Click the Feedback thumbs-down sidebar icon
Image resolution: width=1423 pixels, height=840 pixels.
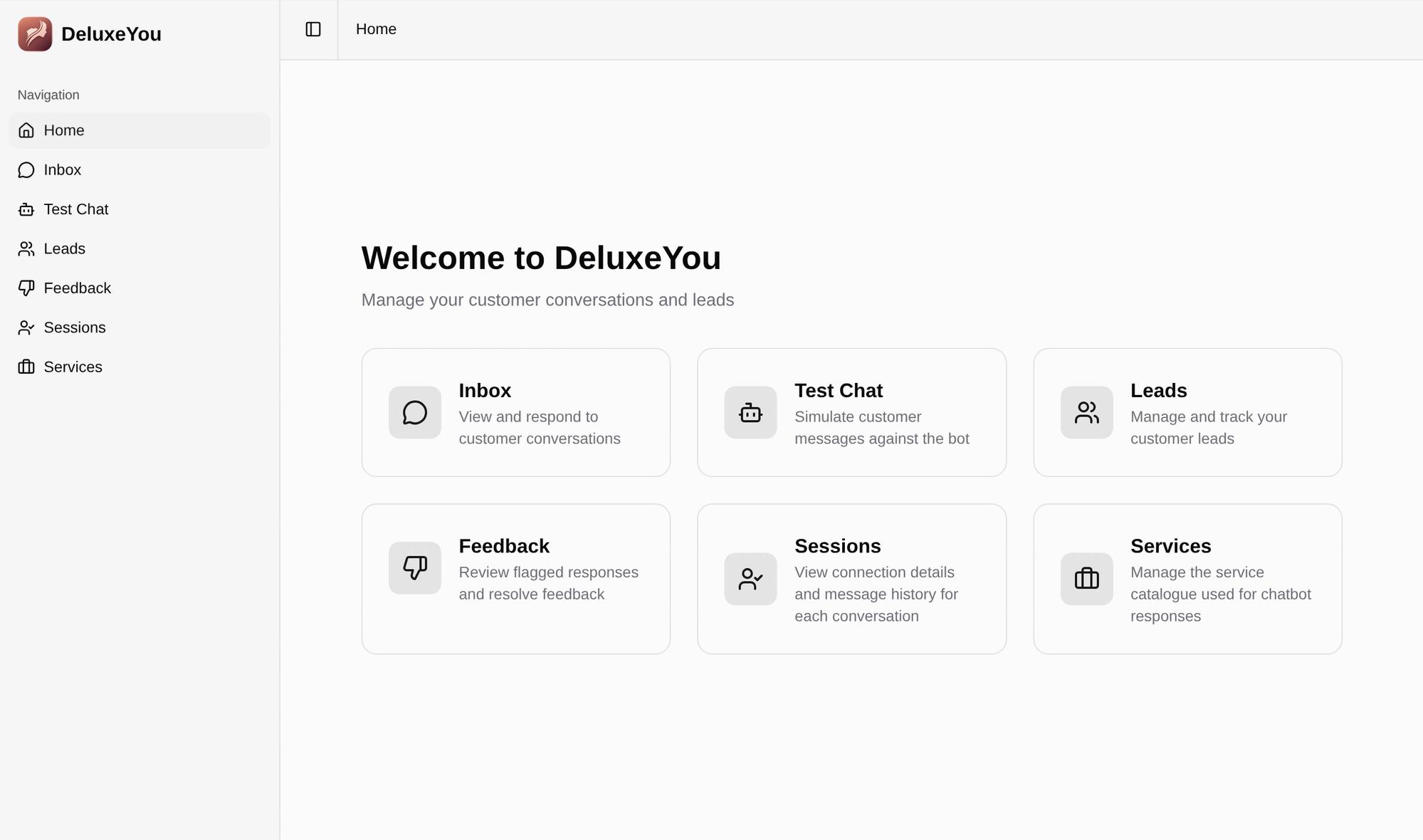[x=26, y=288]
